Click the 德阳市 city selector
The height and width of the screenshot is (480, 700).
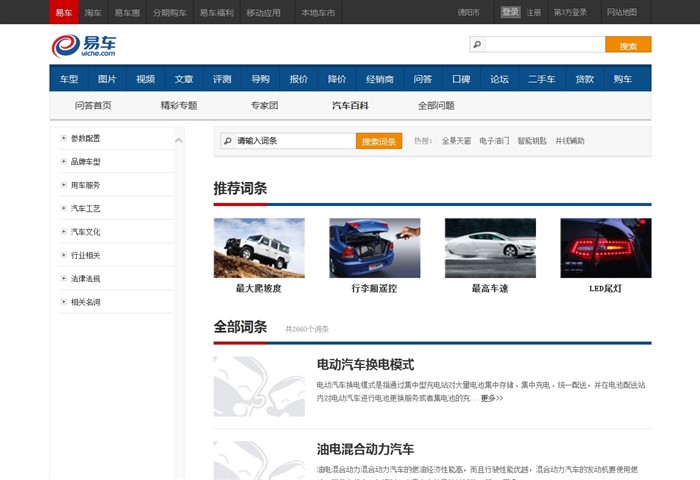[x=469, y=13]
